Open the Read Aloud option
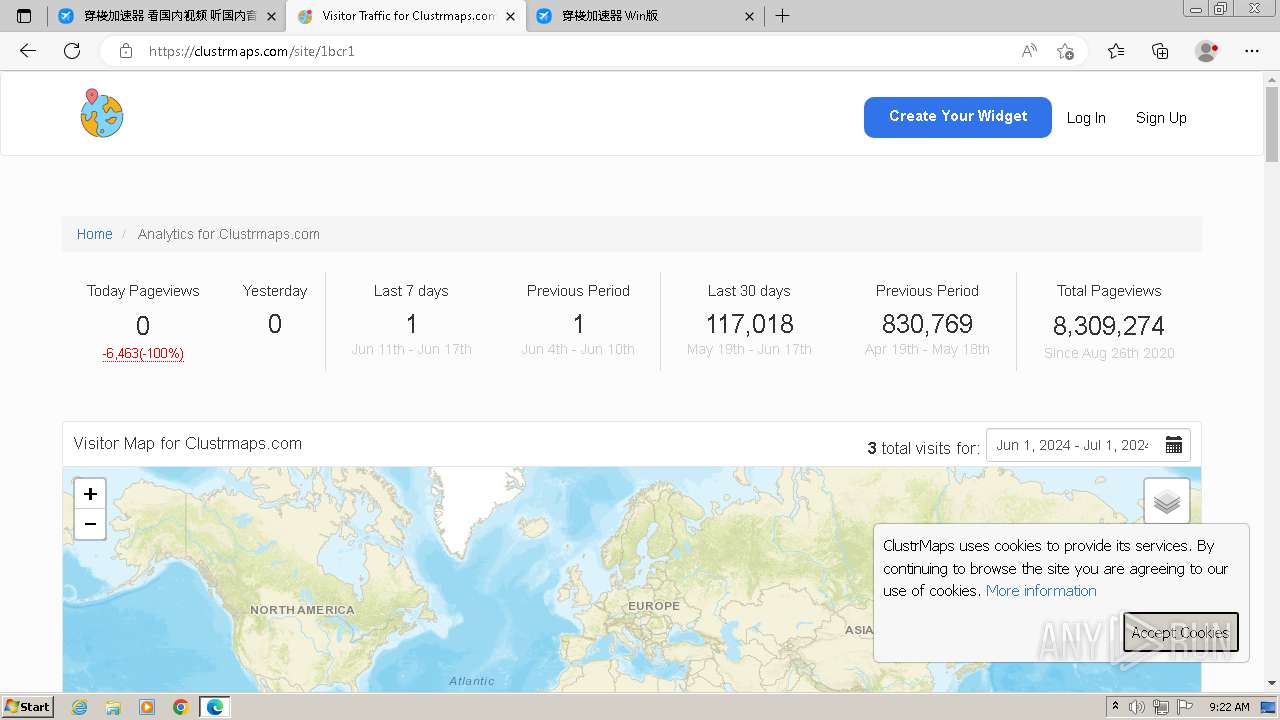The width and height of the screenshot is (1280, 720). (x=1029, y=51)
